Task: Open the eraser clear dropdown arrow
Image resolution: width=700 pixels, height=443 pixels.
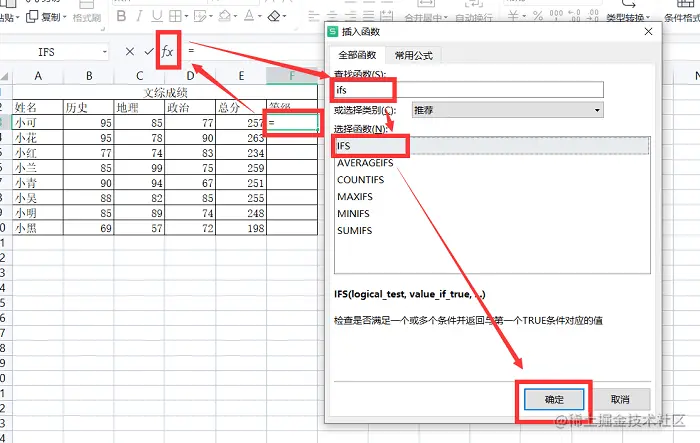Action: point(284,17)
